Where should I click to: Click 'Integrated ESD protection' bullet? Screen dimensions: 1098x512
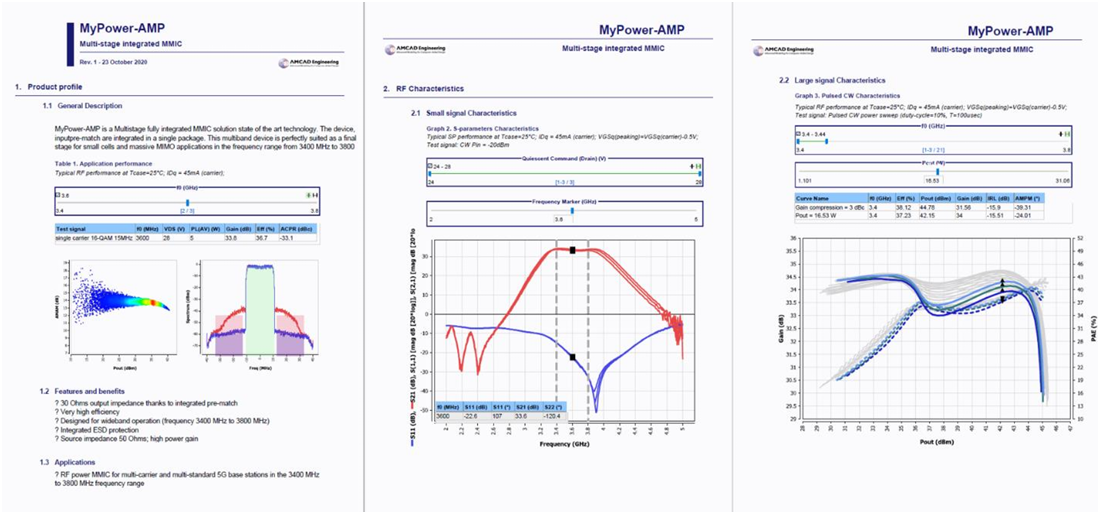click(97, 431)
